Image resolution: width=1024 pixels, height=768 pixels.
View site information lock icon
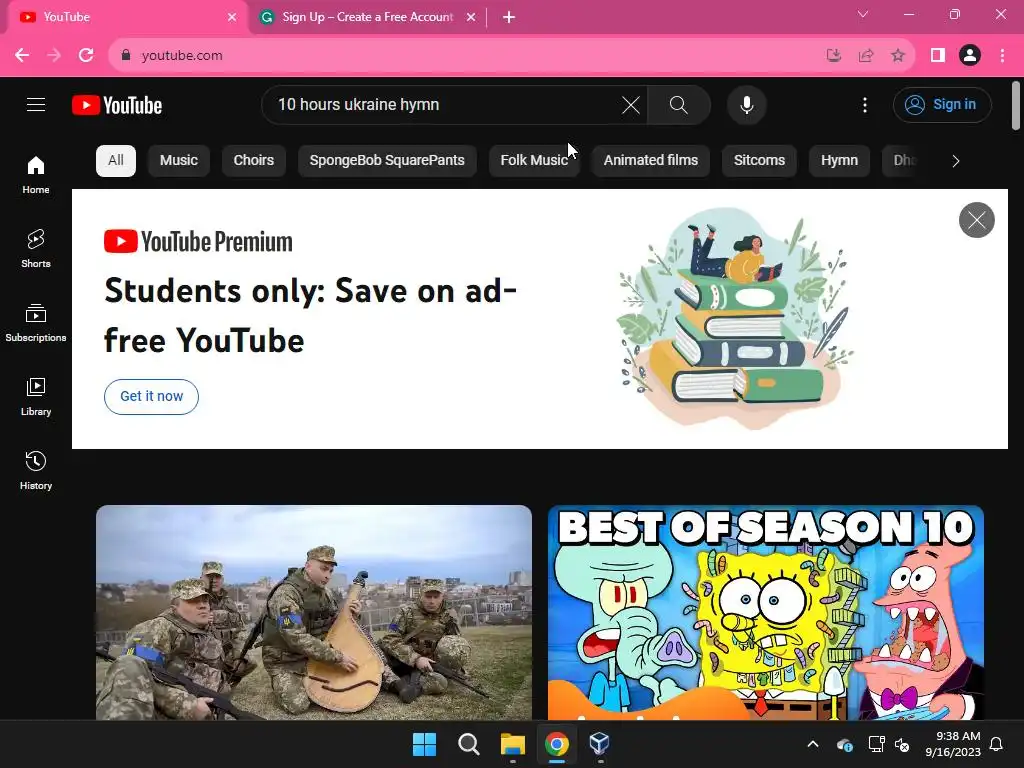point(126,56)
